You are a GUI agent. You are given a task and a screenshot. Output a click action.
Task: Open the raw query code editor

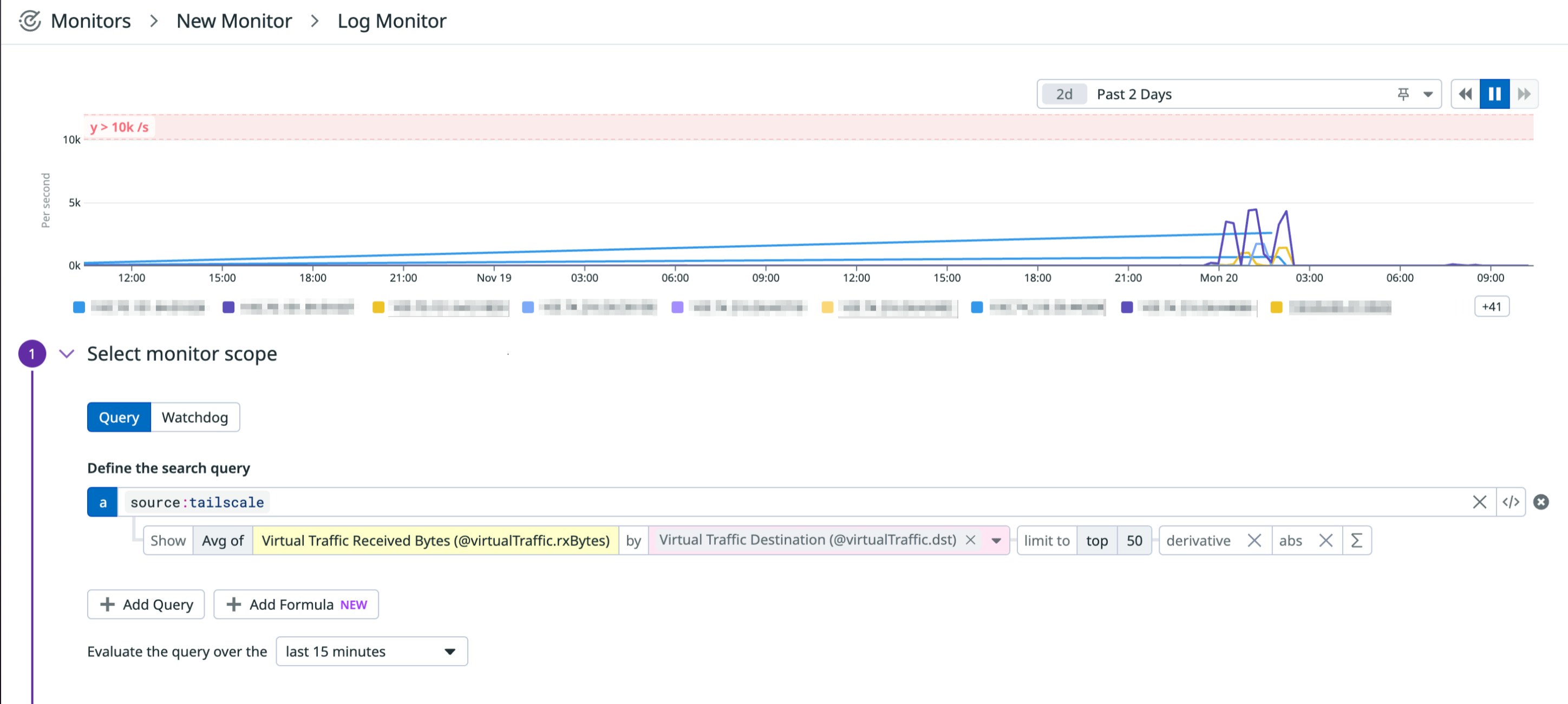pos(1512,502)
